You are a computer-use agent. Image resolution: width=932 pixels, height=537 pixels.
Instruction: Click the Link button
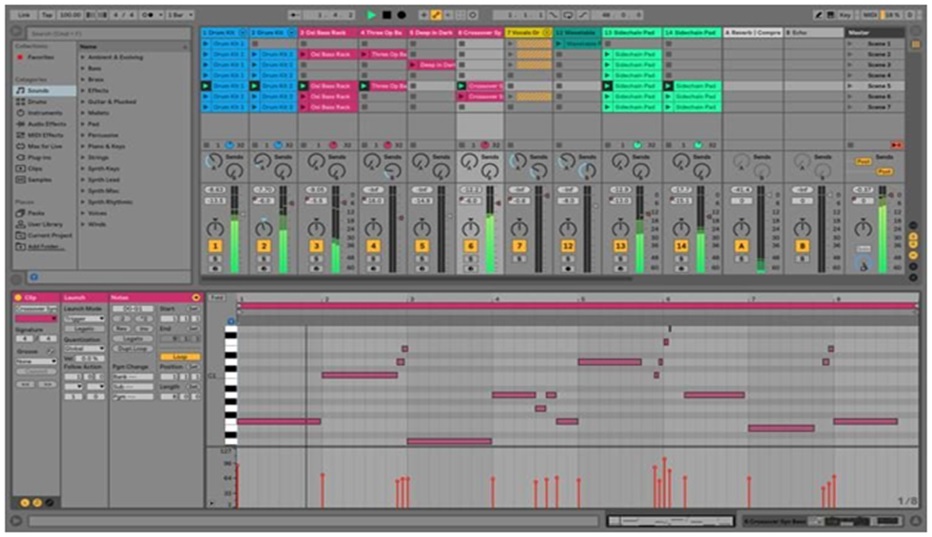pyautogui.click(x=24, y=15)
